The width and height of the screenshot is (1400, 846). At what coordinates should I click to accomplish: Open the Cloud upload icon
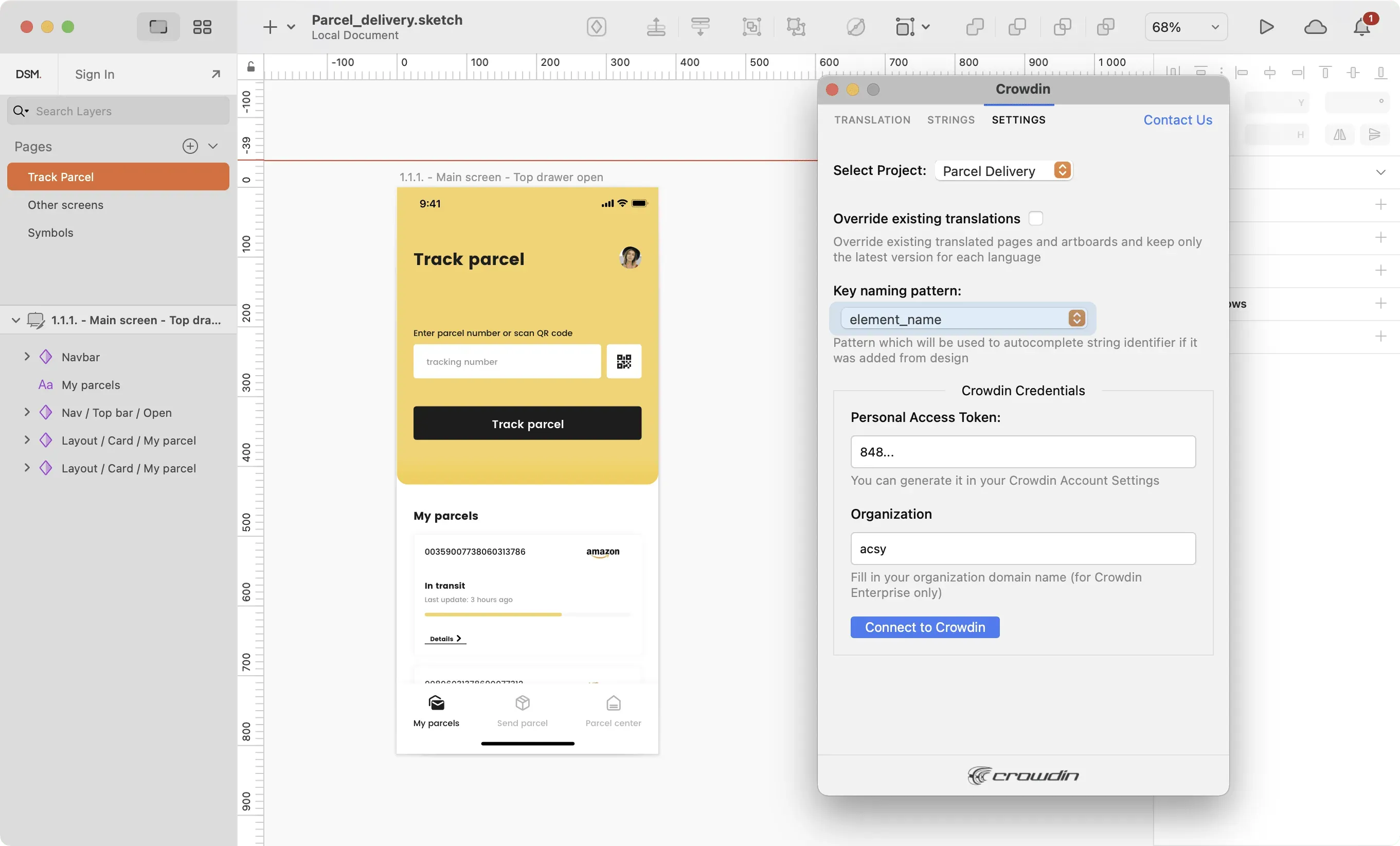[1315, 27]
